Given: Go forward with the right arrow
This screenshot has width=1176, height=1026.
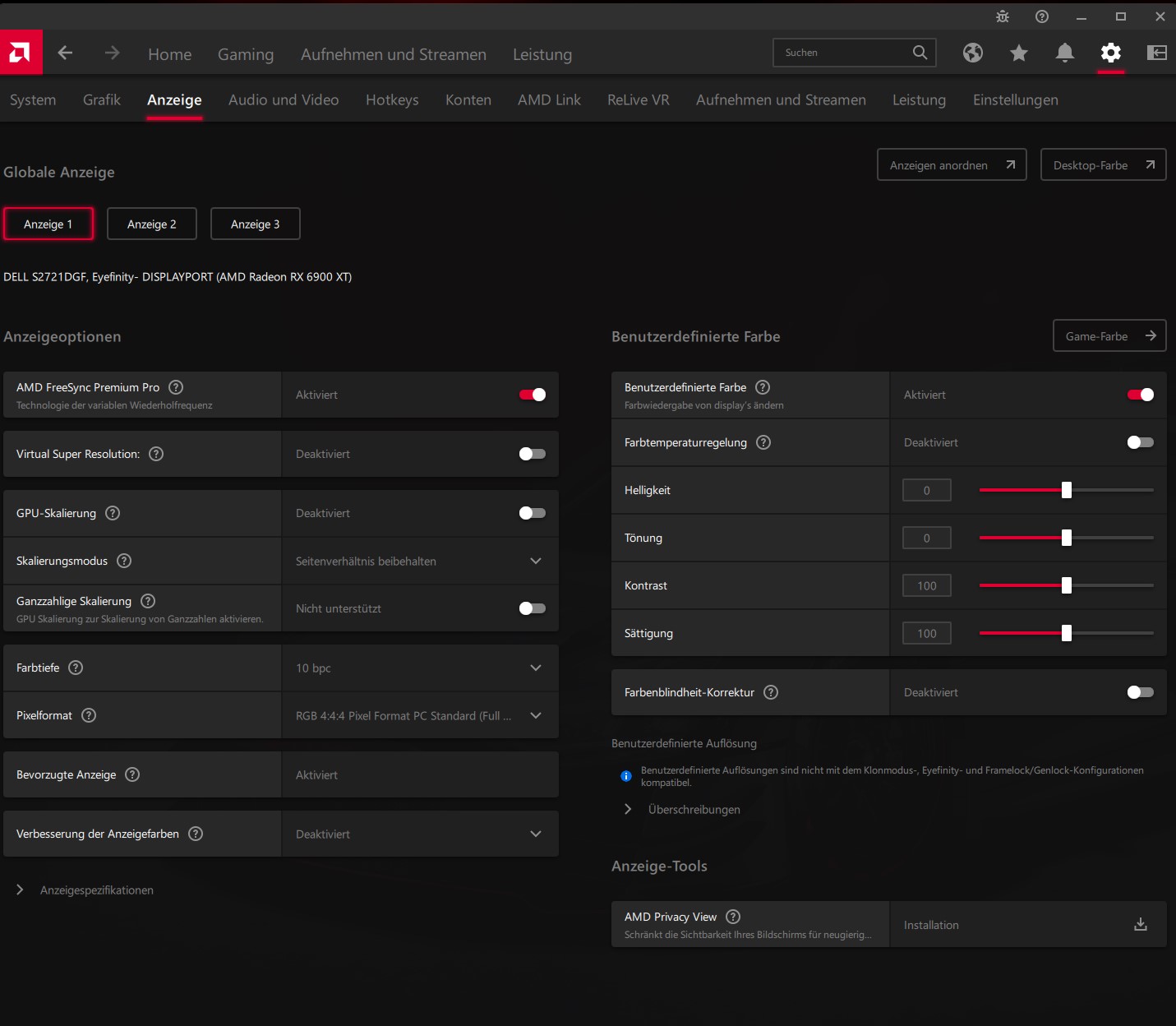Looking at the screenshot, I should click(x=113, y=53).
